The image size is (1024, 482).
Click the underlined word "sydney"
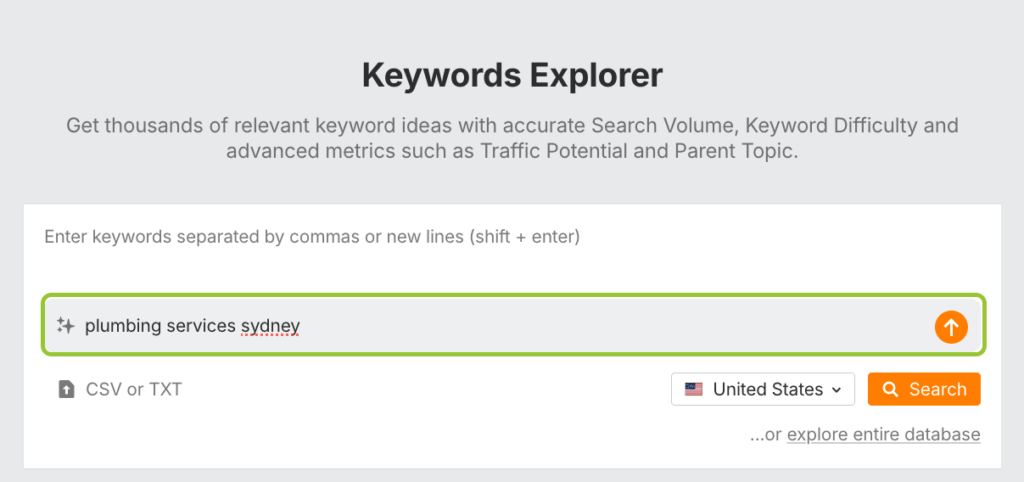[270, 326]
